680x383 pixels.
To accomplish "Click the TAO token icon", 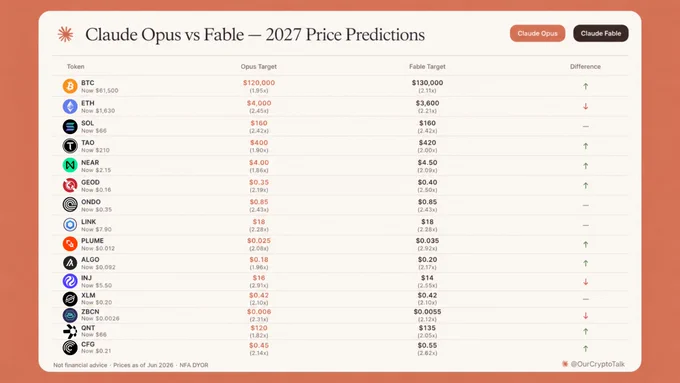I will click(70, 146).
